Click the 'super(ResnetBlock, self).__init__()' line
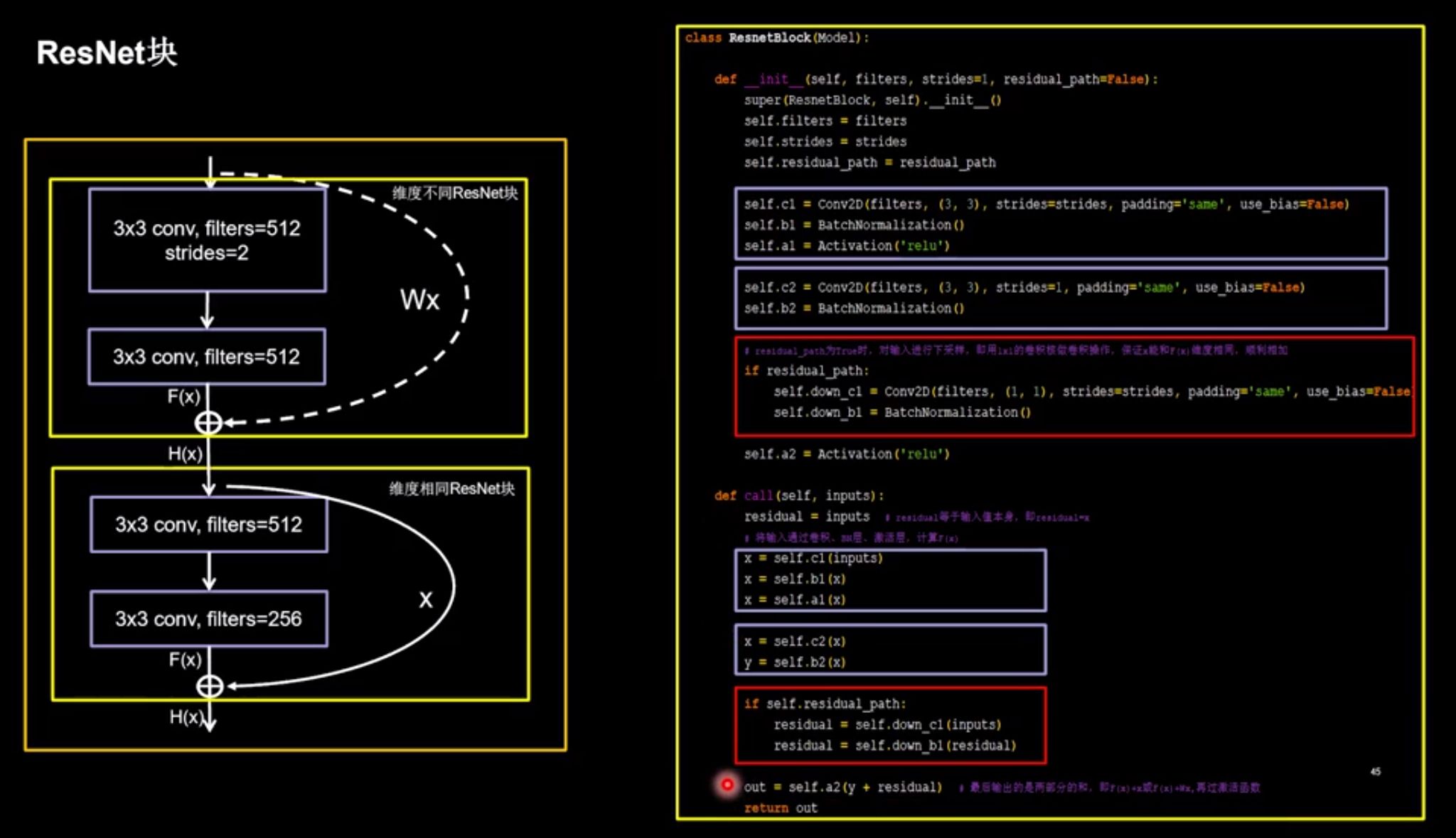1456x838 pixels. (x=872, y=100)
